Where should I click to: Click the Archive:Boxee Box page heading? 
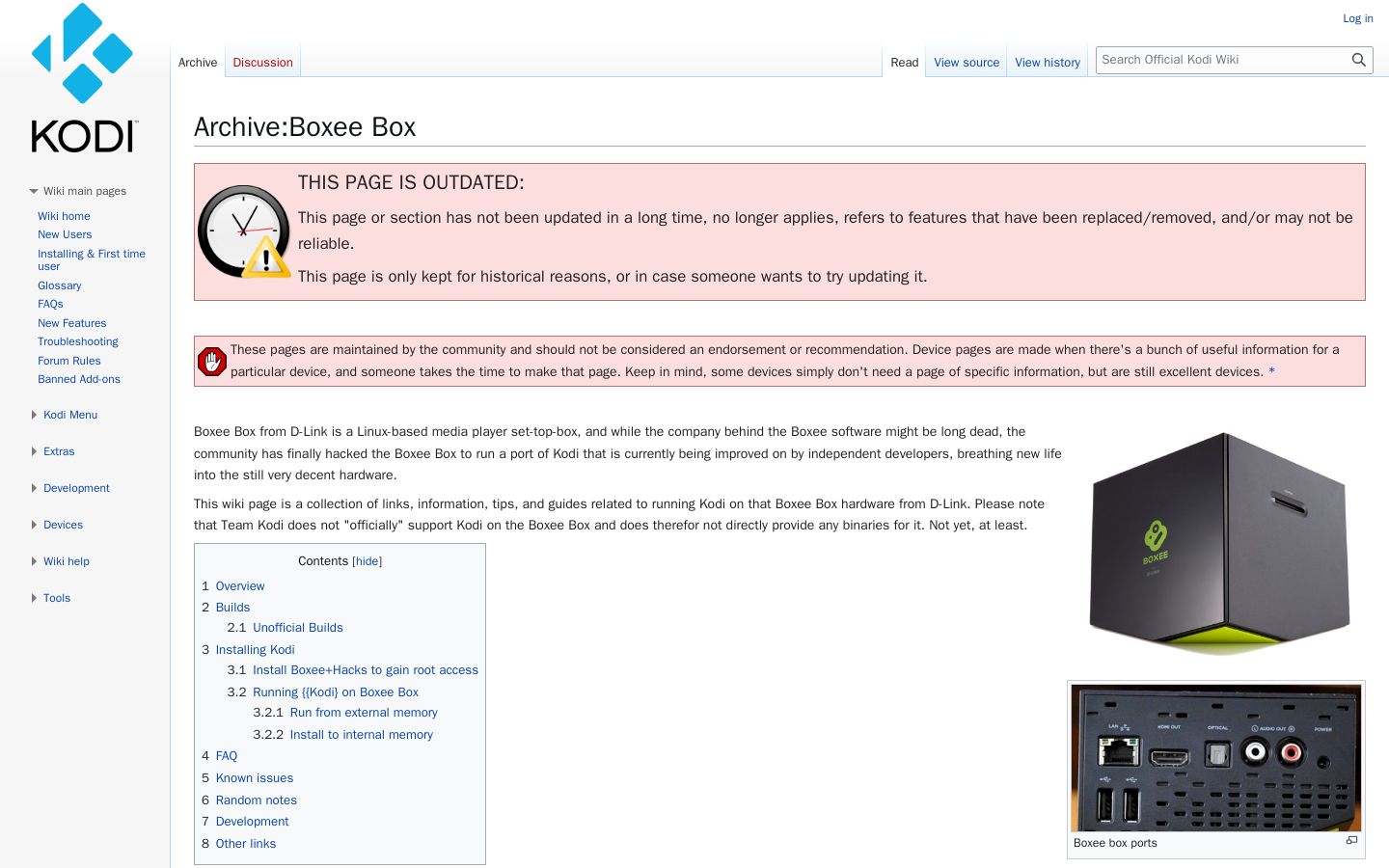coord(305,127)
